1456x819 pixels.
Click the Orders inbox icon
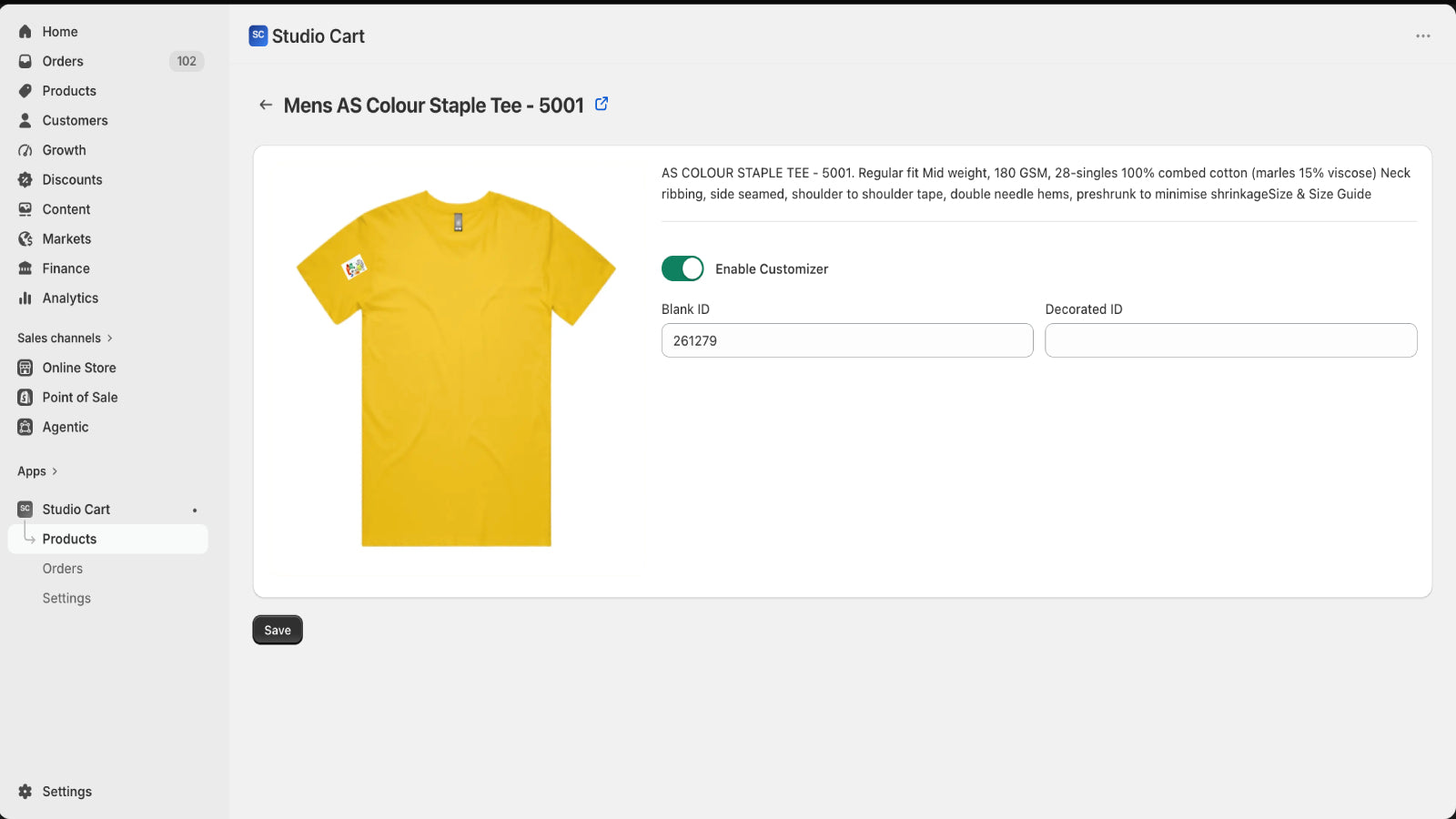(x=25, y=61)
